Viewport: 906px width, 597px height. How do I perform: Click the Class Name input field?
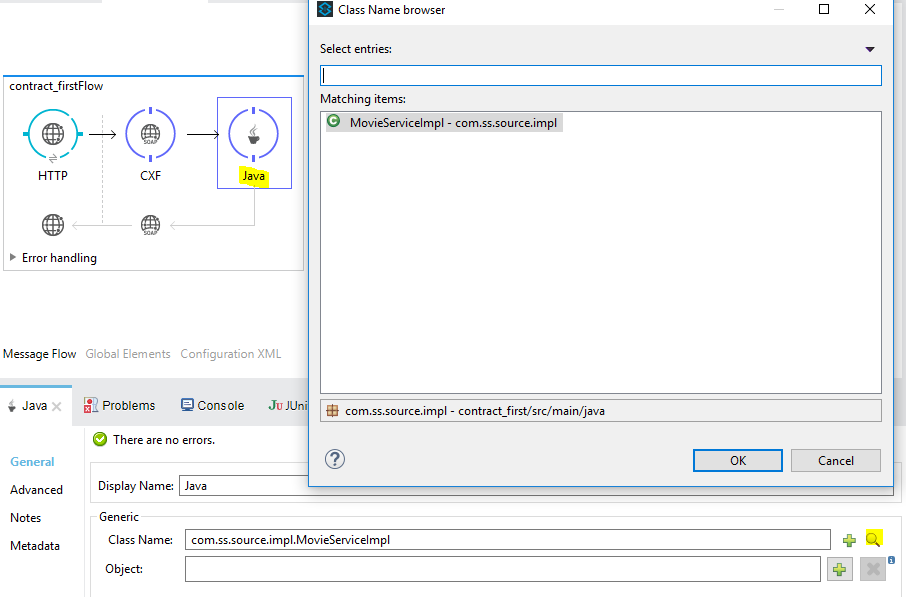(507, 540)
